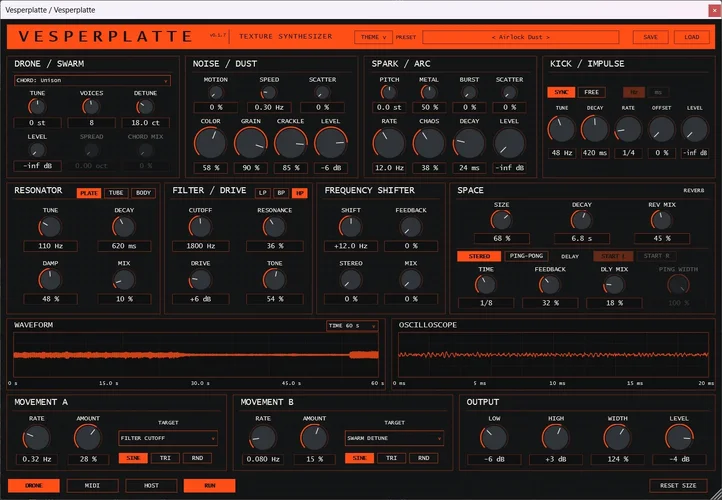Click the MOTION knob in Noise / Dust
The image size is (722, 500).
[215, 93]
